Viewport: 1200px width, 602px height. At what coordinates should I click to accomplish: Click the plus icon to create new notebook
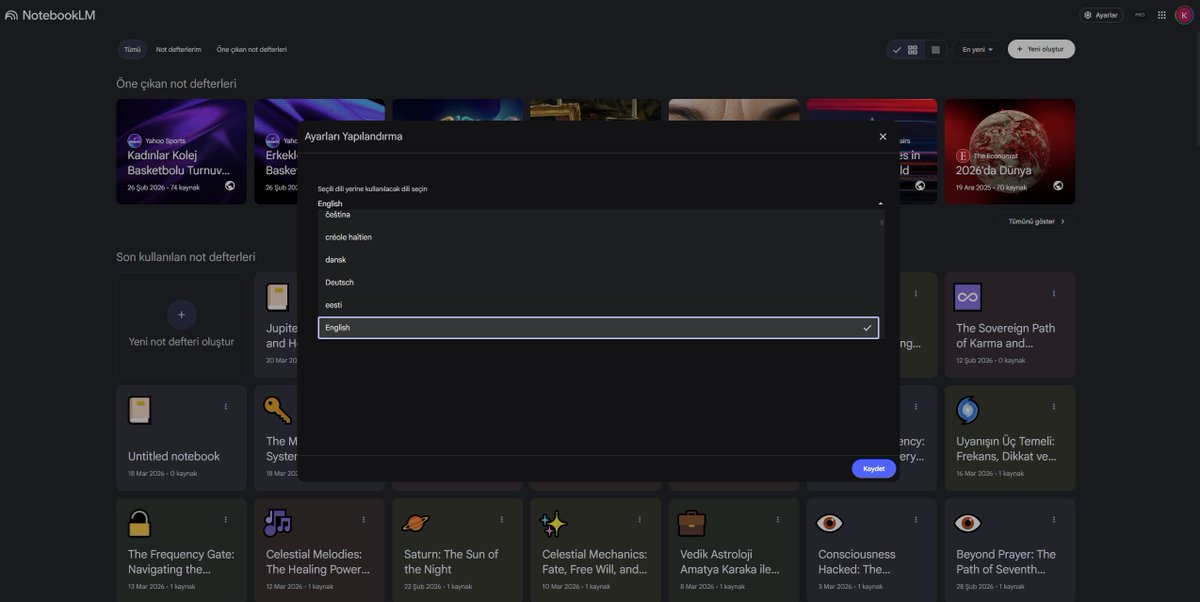click(181, 314)
